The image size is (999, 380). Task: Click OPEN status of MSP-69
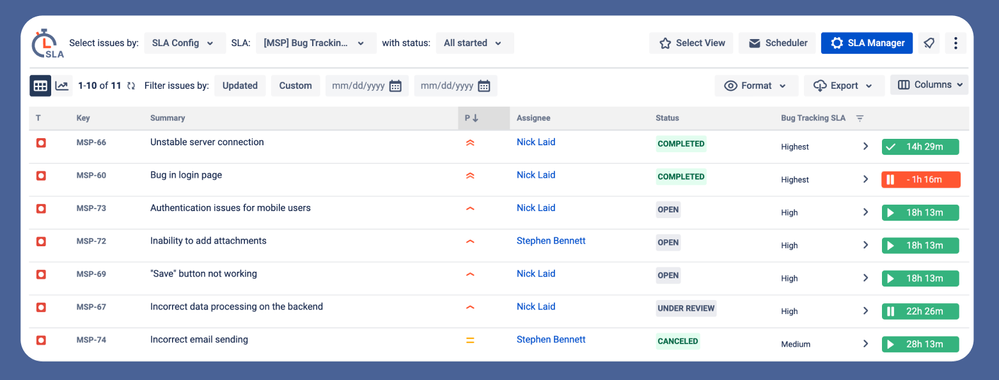click(x=668, y=275)
